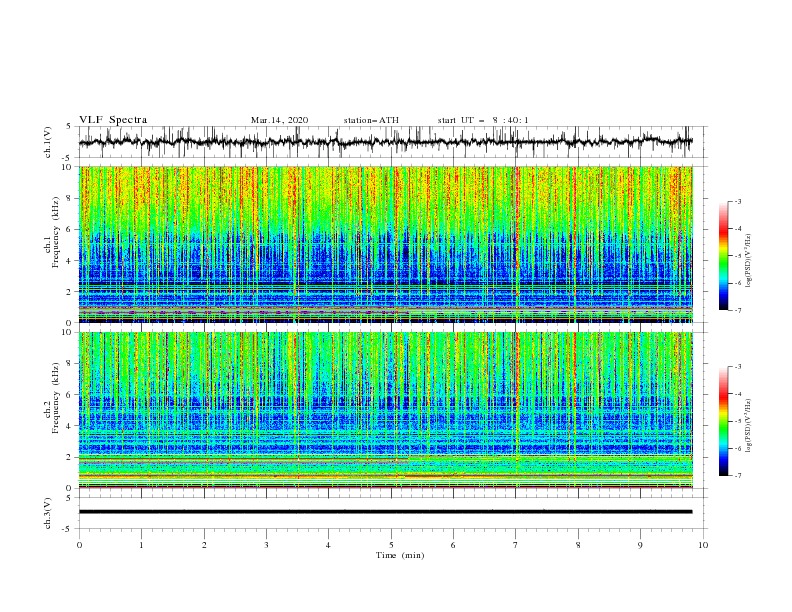Click the "-3" label atop the ch.1 color bar
The image size is (792, 612).
(737, 201)
